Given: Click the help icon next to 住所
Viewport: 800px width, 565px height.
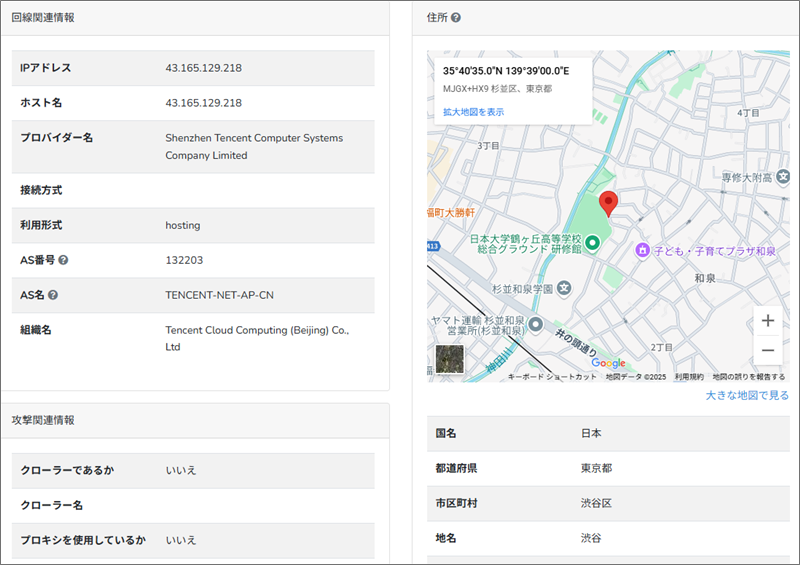Looking at the screenshot, I should click(456, 17).
